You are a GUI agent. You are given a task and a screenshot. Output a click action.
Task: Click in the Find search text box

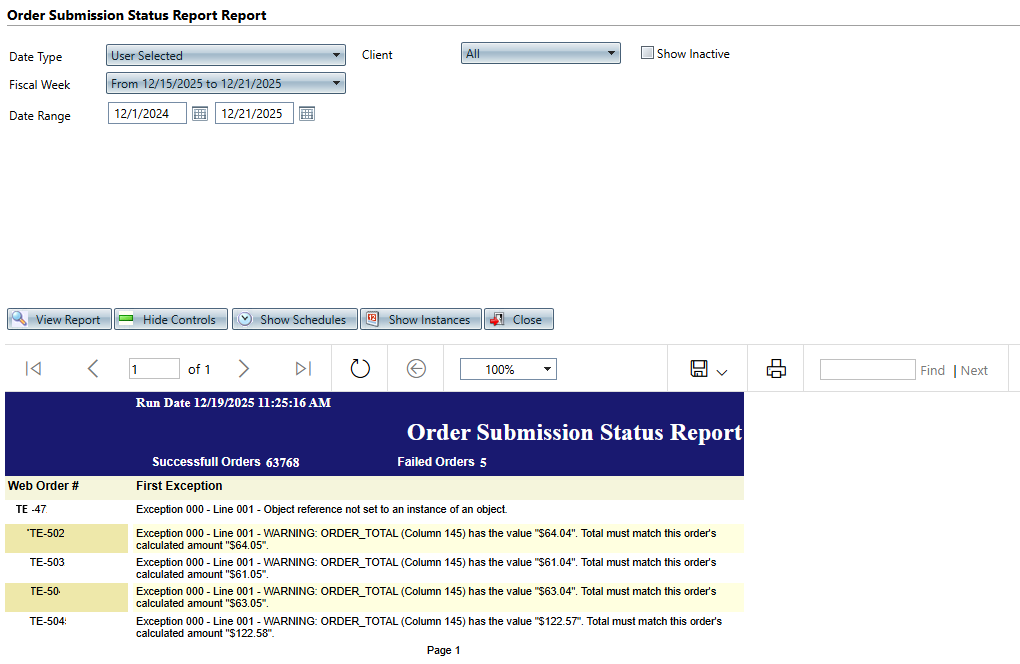(x=867, y=370)
